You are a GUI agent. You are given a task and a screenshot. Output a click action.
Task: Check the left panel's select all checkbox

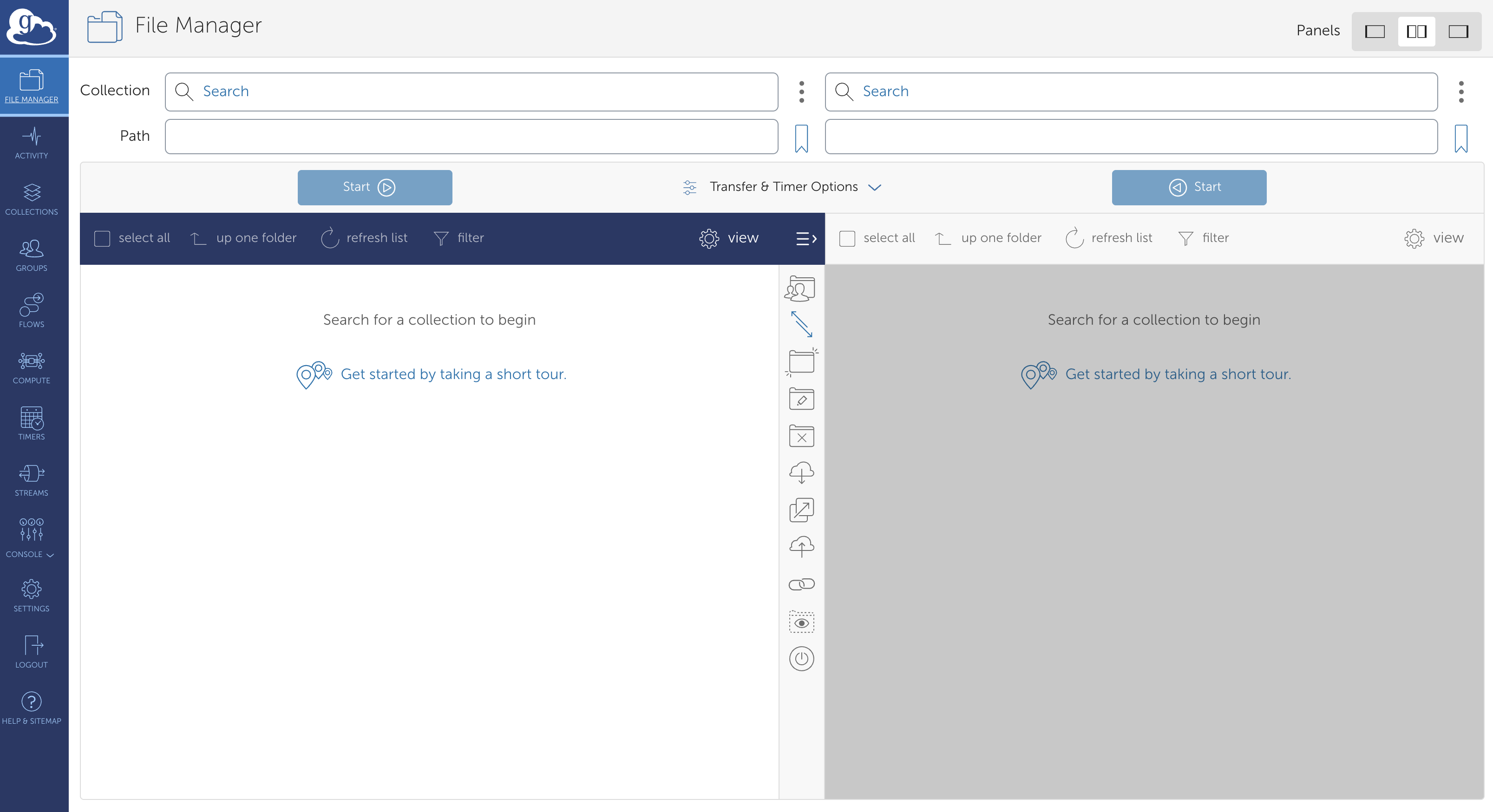click(x=102, y=238)
